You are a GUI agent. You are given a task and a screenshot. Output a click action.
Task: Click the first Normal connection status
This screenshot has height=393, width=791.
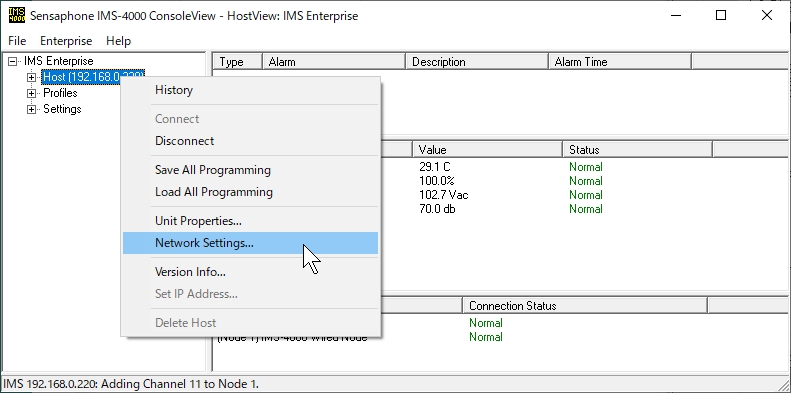coord(486,323)
